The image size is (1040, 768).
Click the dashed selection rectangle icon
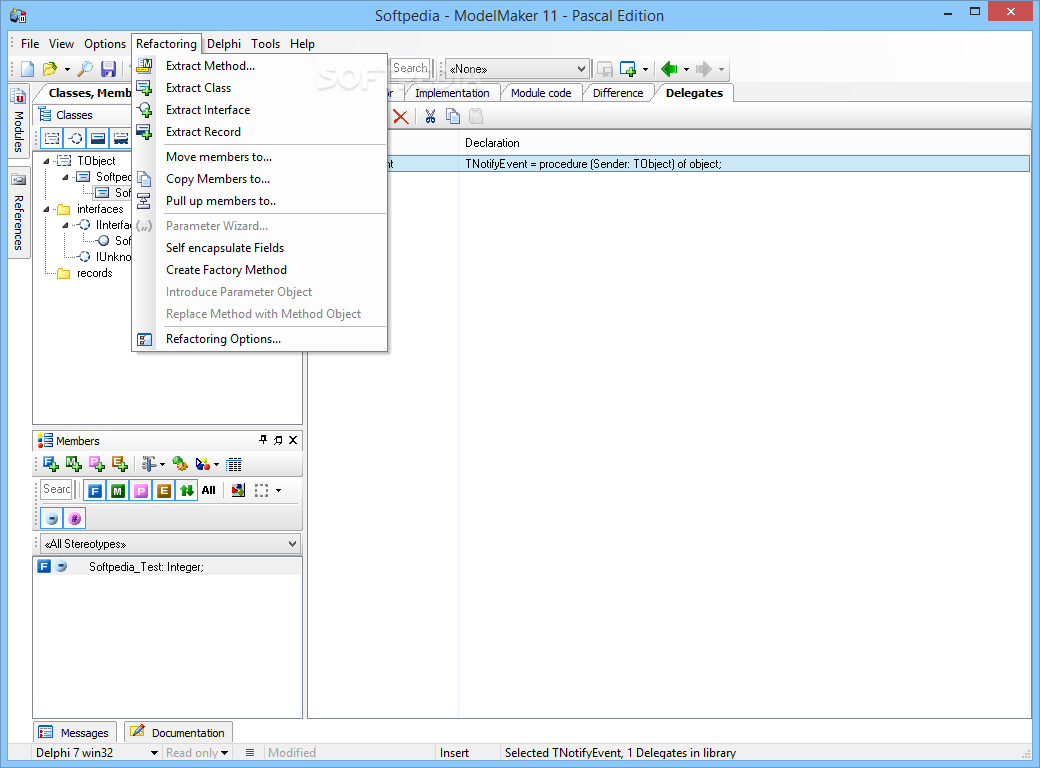pyautogui.click(x=261, y=490)
